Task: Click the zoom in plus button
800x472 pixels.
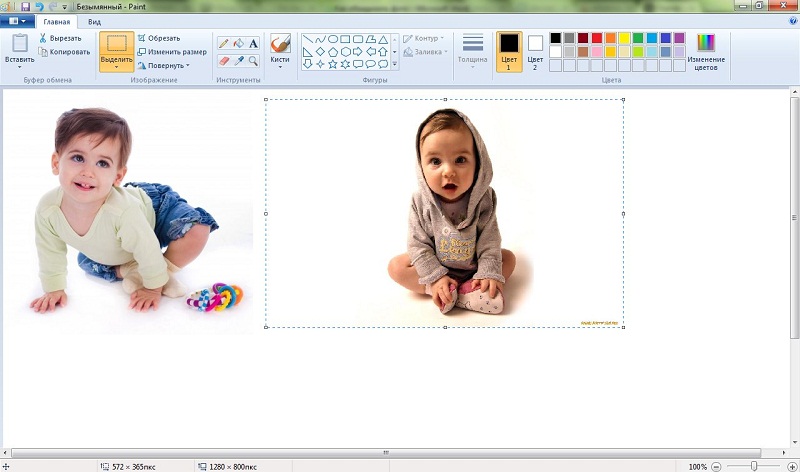Action: (x=789, y=466)
